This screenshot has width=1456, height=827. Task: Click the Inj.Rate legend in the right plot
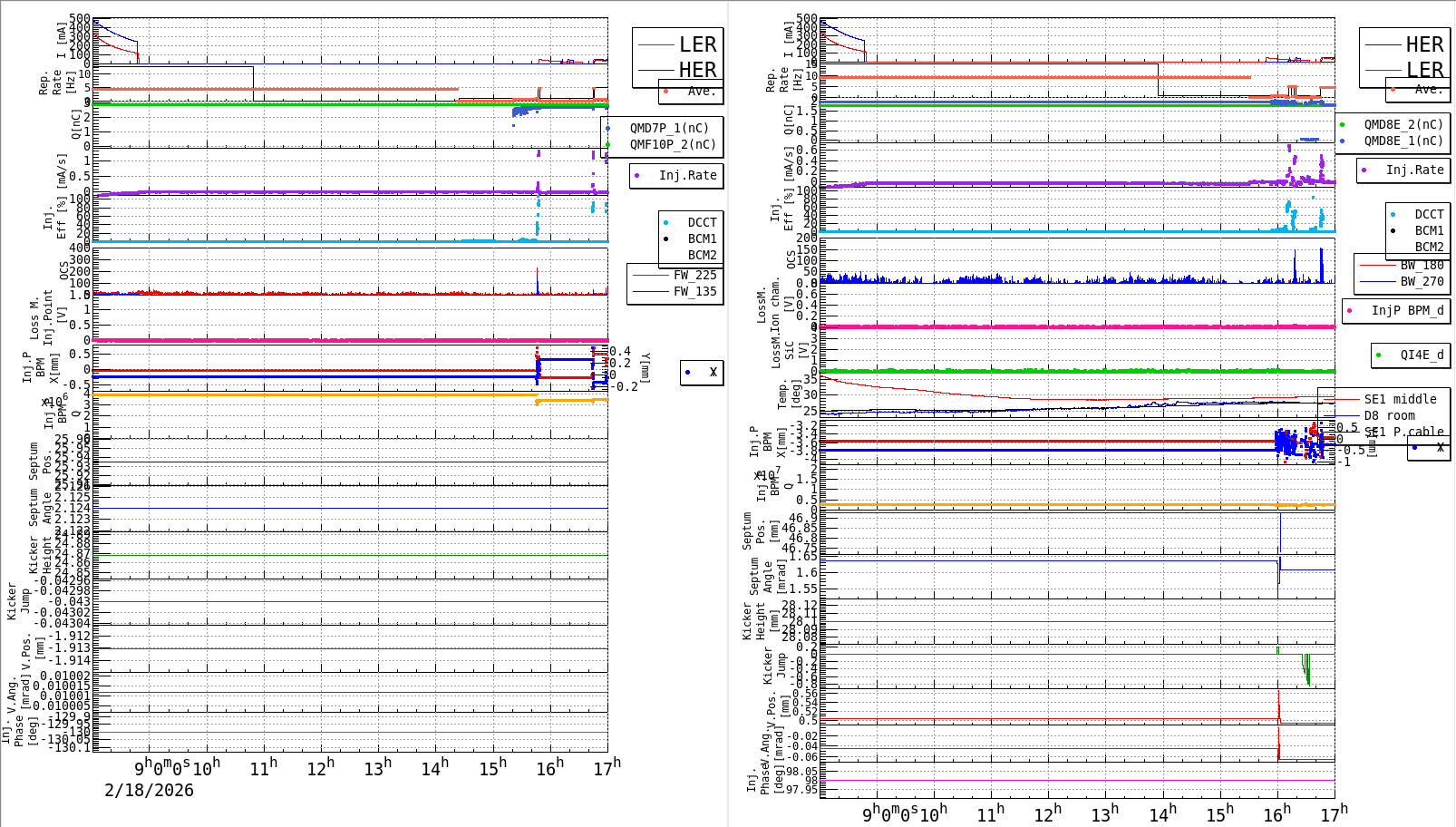coord(1414,170)
